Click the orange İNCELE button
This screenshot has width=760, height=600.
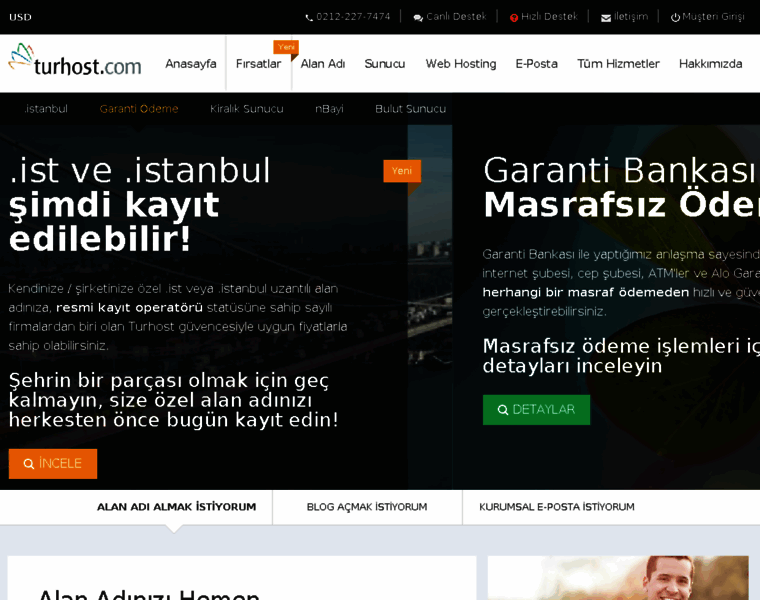tap(53, 464)
